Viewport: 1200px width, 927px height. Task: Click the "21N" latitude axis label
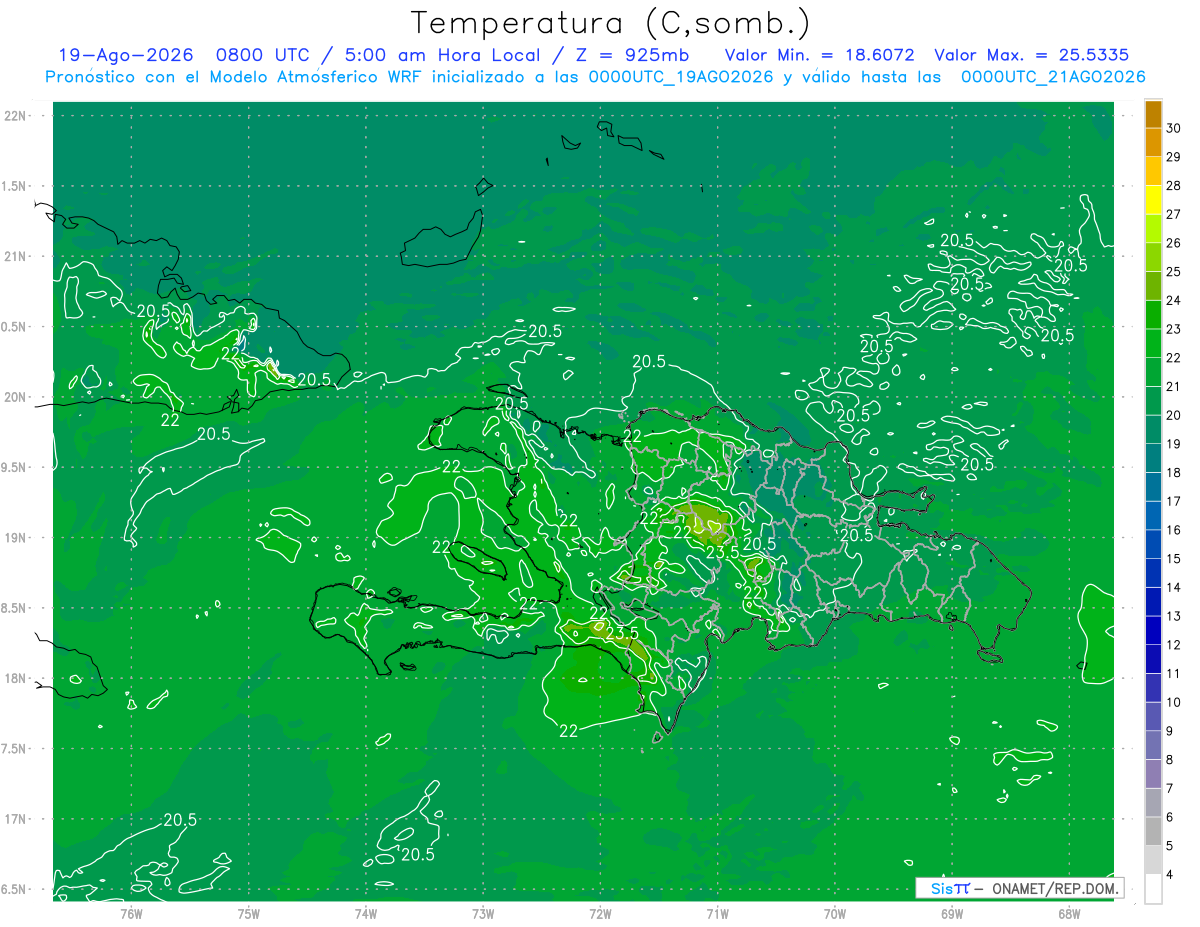point(16,256)
